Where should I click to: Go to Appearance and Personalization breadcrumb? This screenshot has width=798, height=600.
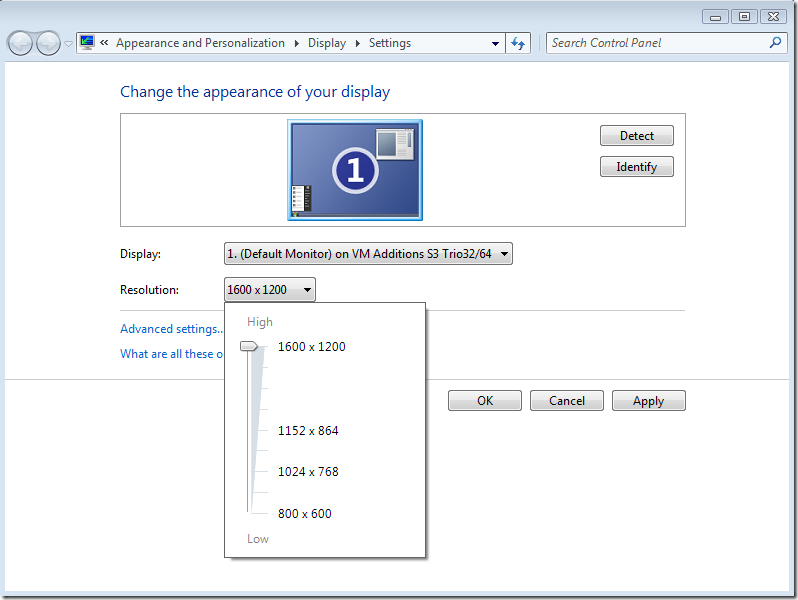[200, 43]
